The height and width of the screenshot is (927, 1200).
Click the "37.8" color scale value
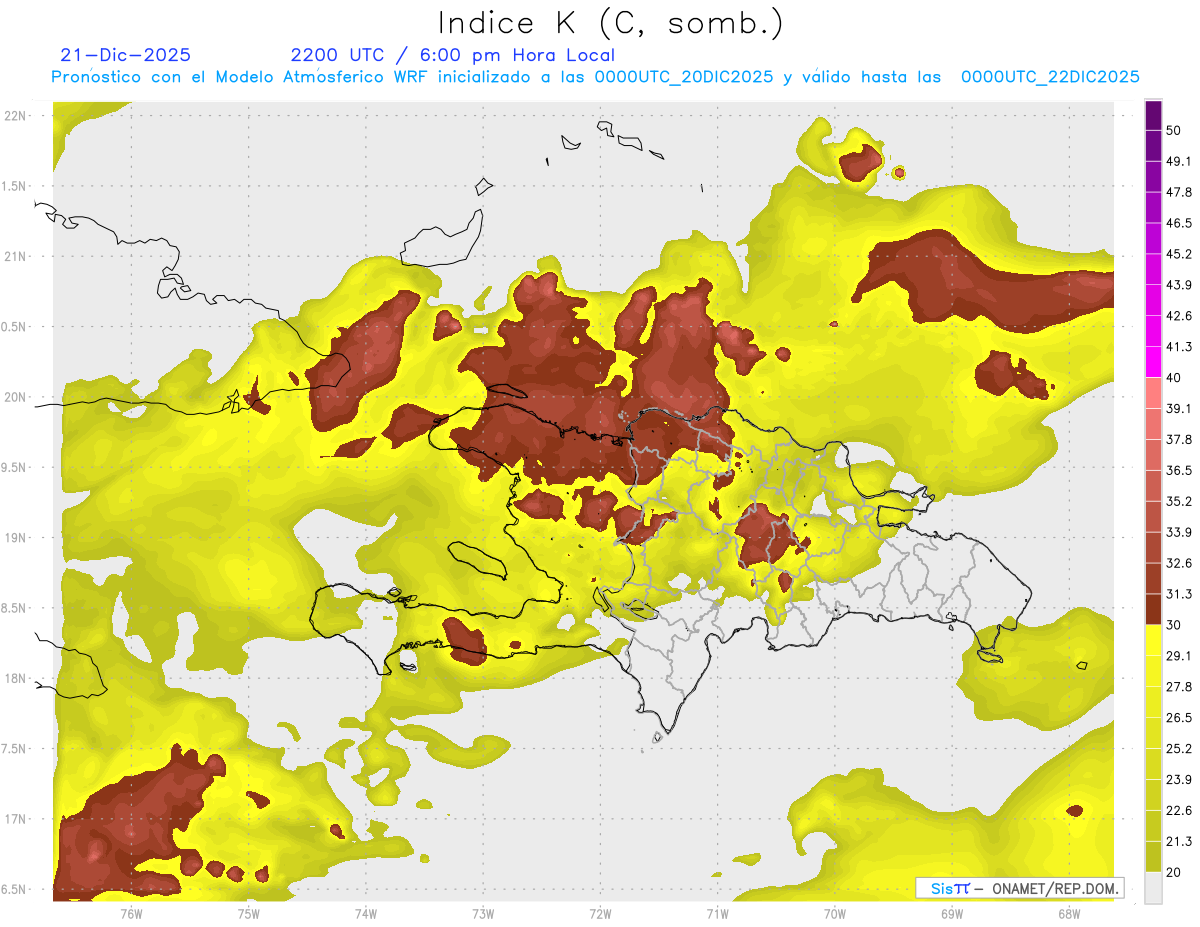(1179, 440)
